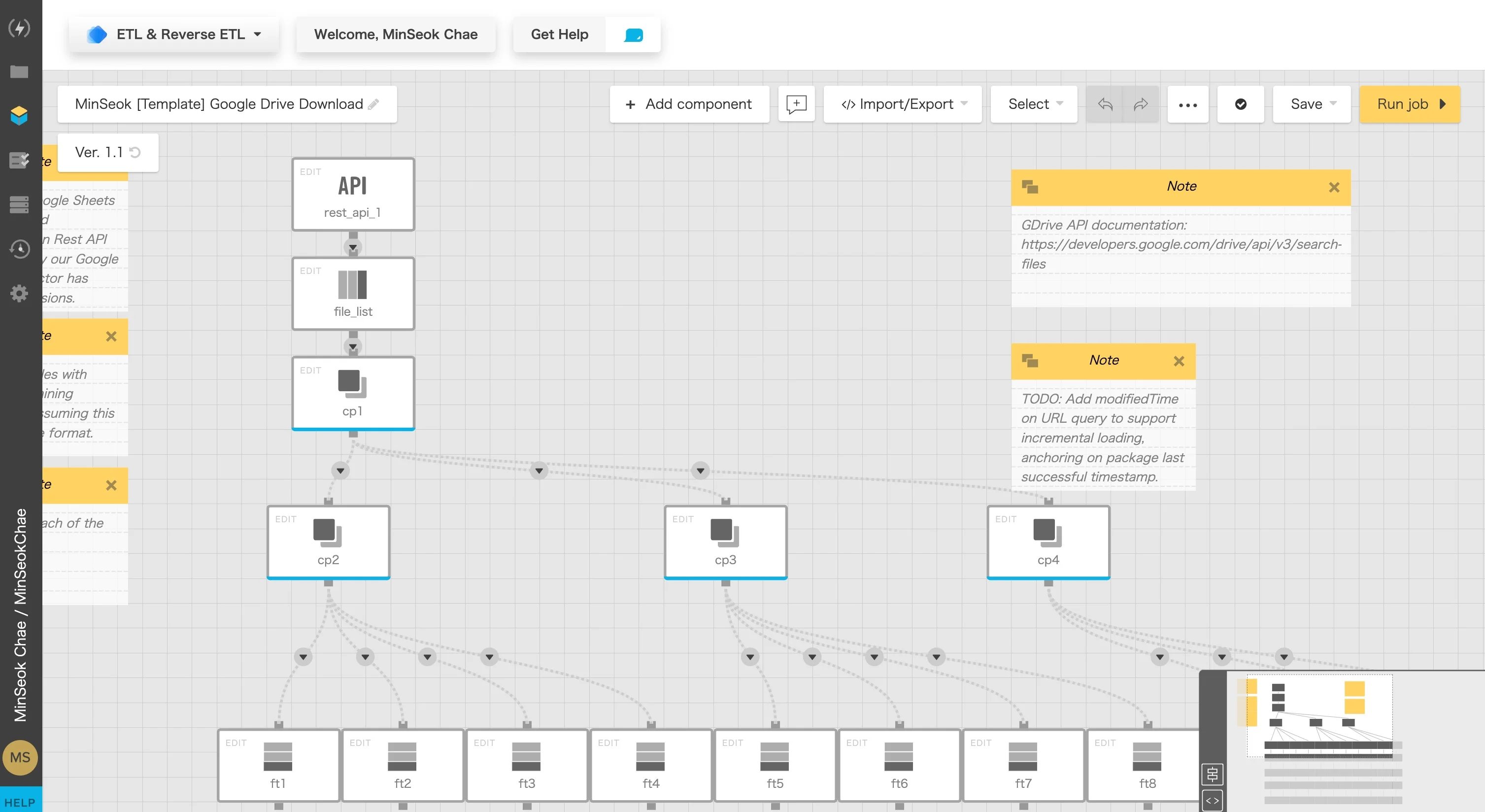Click arrow connector leading to cp2
Screen dimensions: 1485x812
[x=340, y=471]
